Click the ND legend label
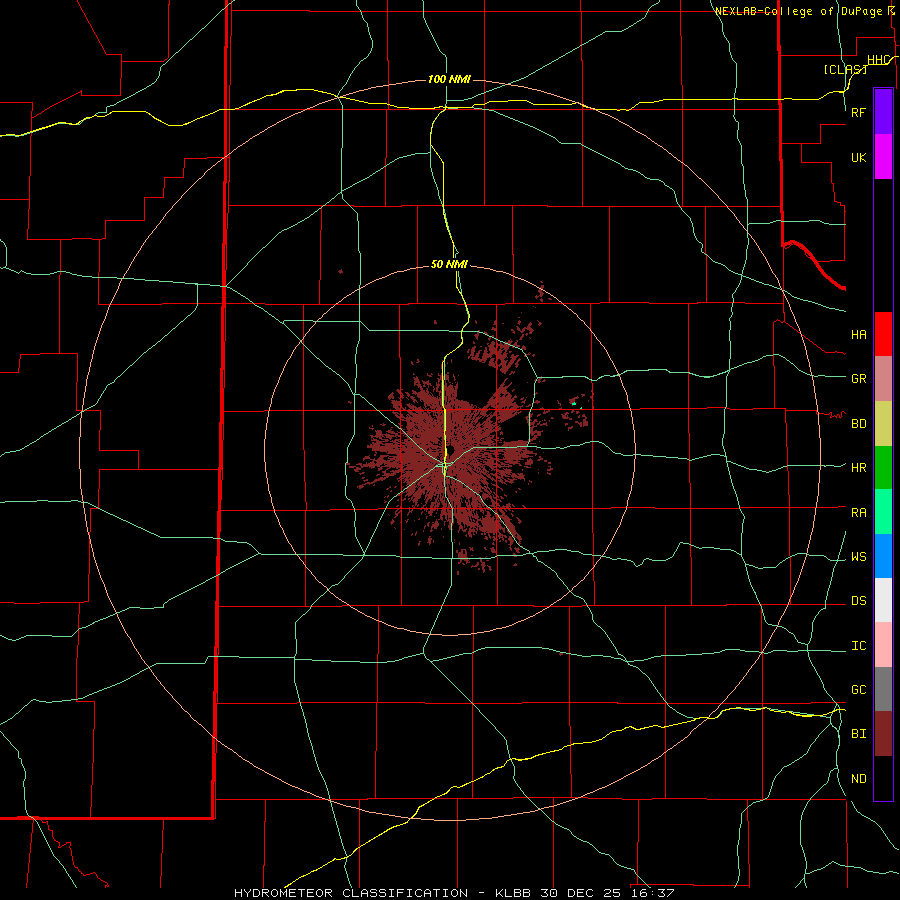900x900 pixels. 859,779
